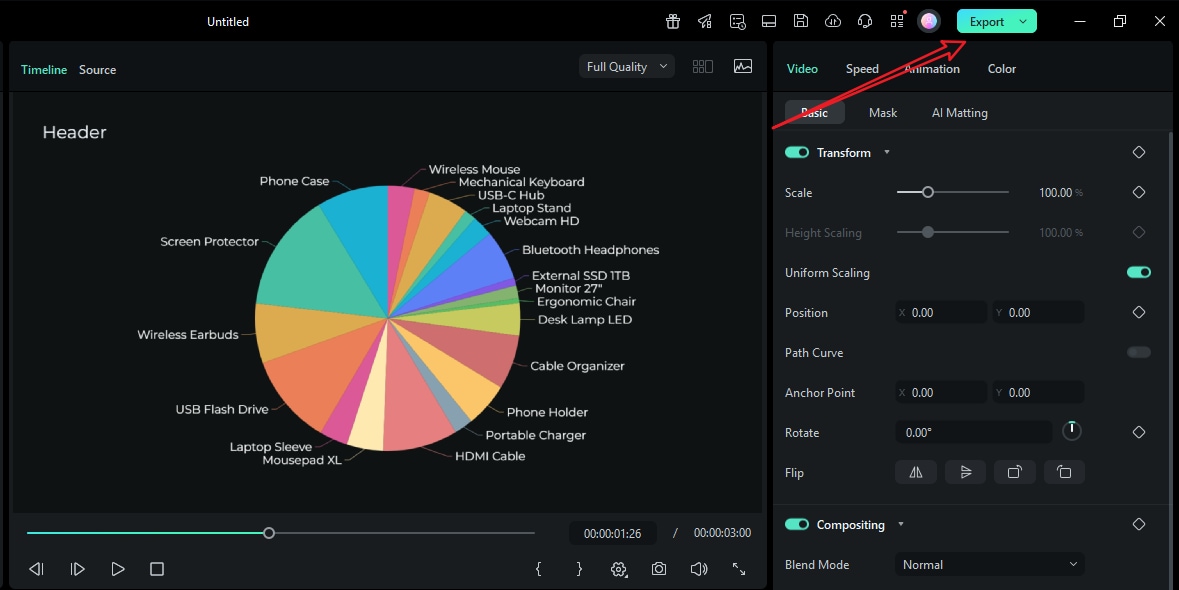The image size is (1179, 590).
Task: Open the contact support headset icon
Action: 864,20
